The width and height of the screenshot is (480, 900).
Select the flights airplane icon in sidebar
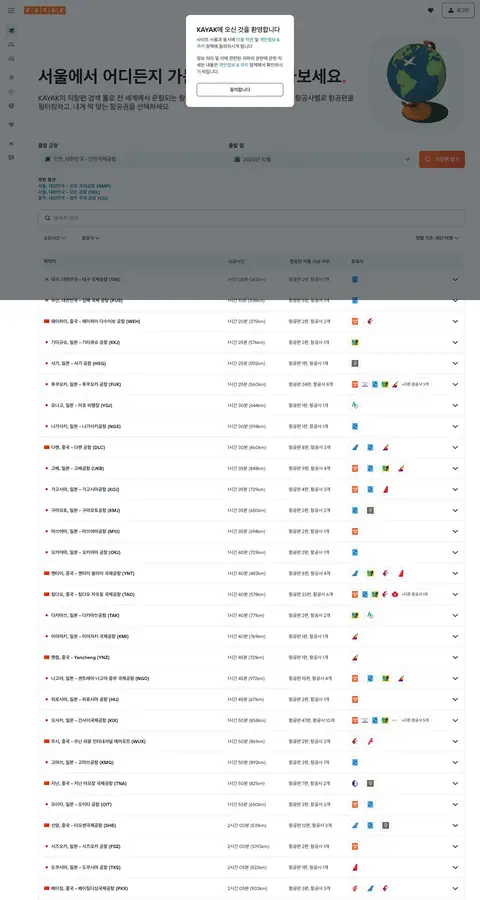coord(11,30)
